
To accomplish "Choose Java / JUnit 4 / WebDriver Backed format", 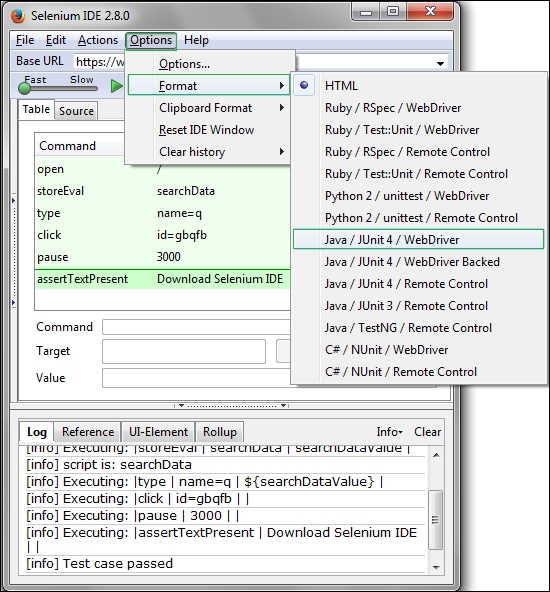I will tap(419, 262).
